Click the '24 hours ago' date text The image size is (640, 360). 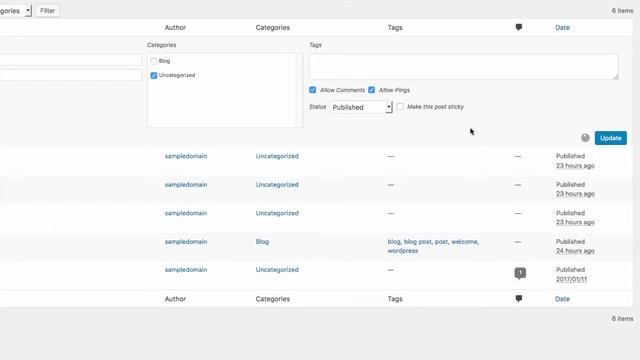click(575, 251)
